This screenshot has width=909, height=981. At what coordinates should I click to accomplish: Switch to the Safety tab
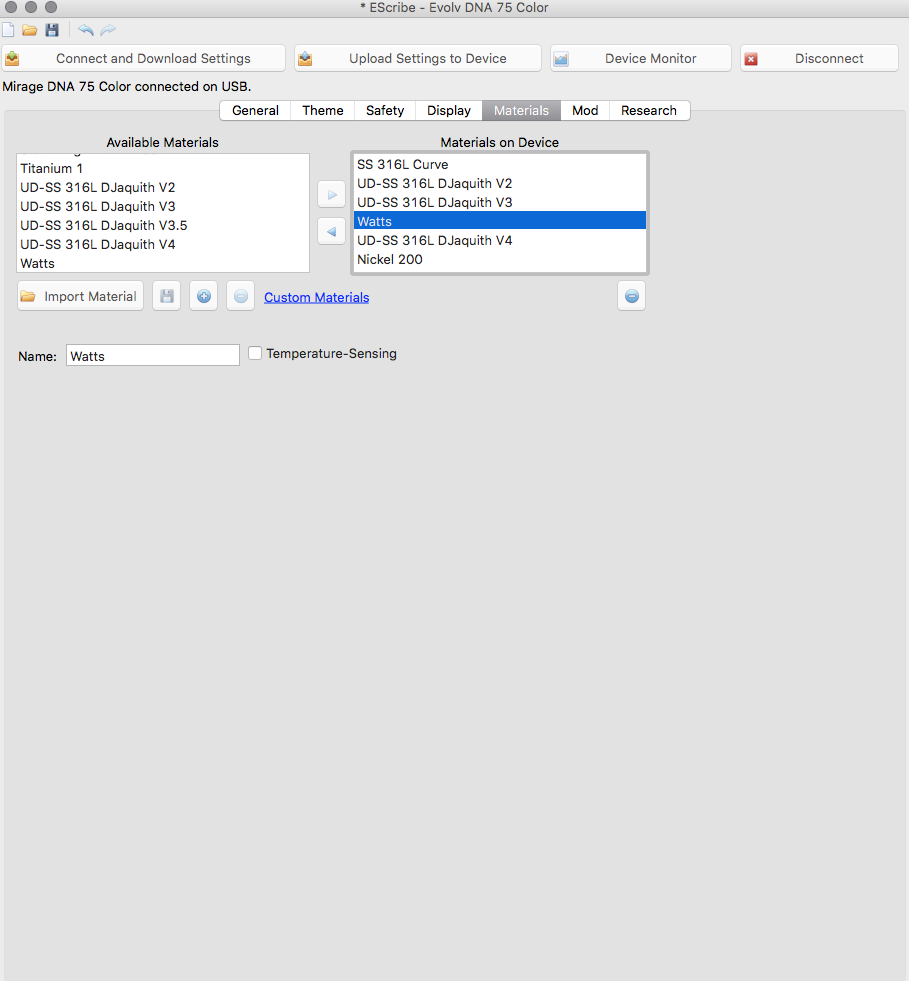[x=385, y=111]
